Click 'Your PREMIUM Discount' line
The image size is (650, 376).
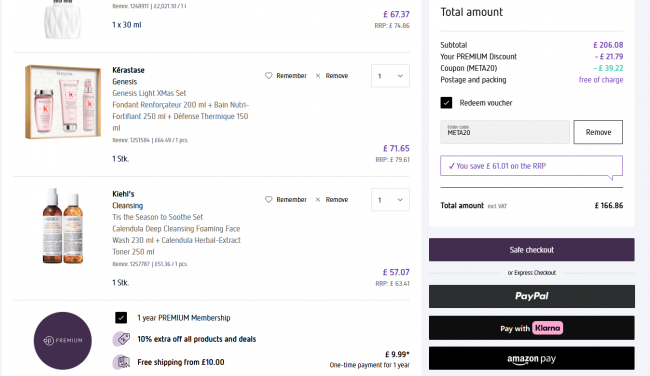pos(531,57)
